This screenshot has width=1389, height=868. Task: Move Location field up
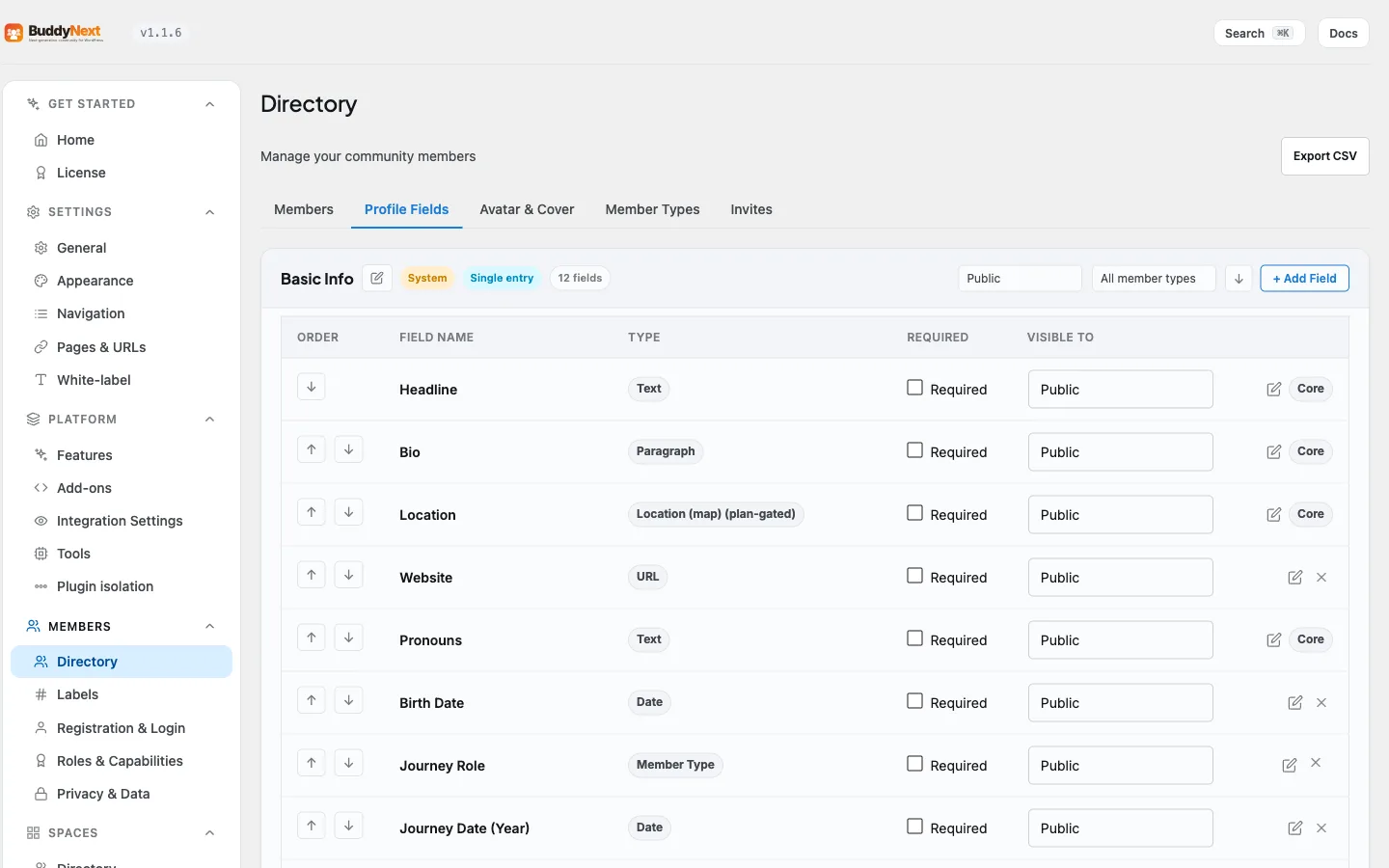(x=311, y=512)
